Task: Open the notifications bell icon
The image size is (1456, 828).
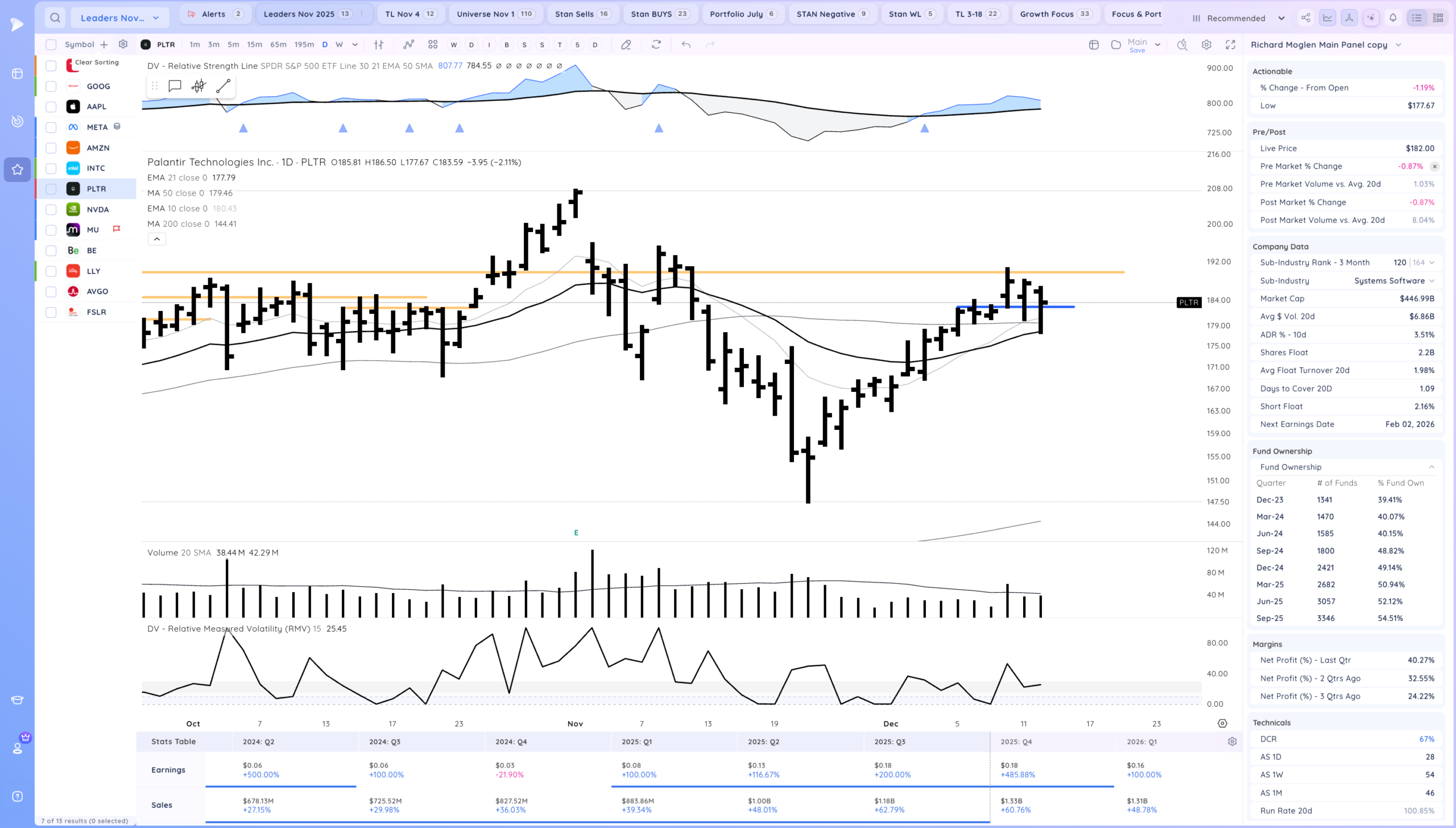Action: 1393,18
